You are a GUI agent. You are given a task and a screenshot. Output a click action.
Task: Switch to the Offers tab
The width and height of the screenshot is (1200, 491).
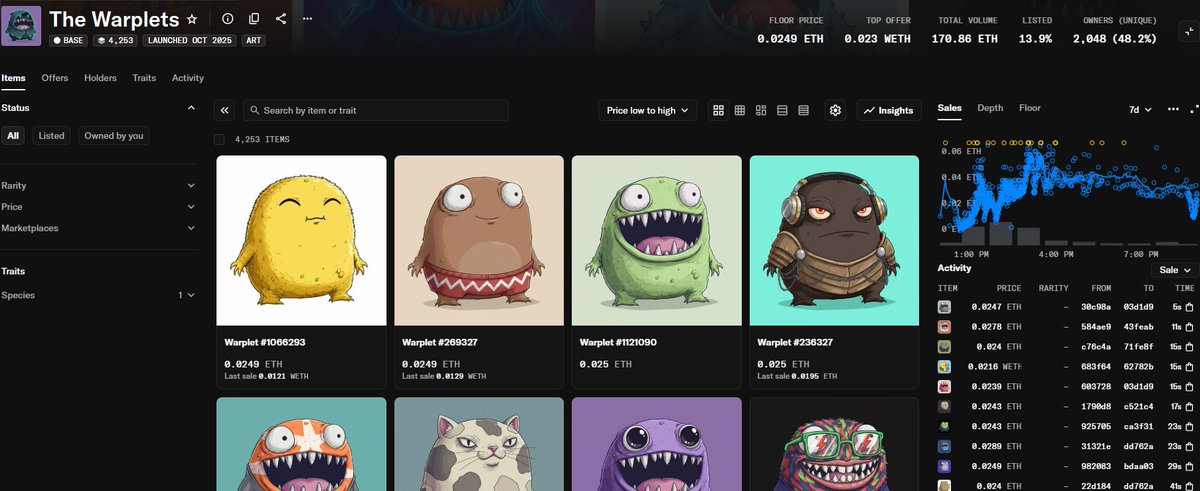55,77
